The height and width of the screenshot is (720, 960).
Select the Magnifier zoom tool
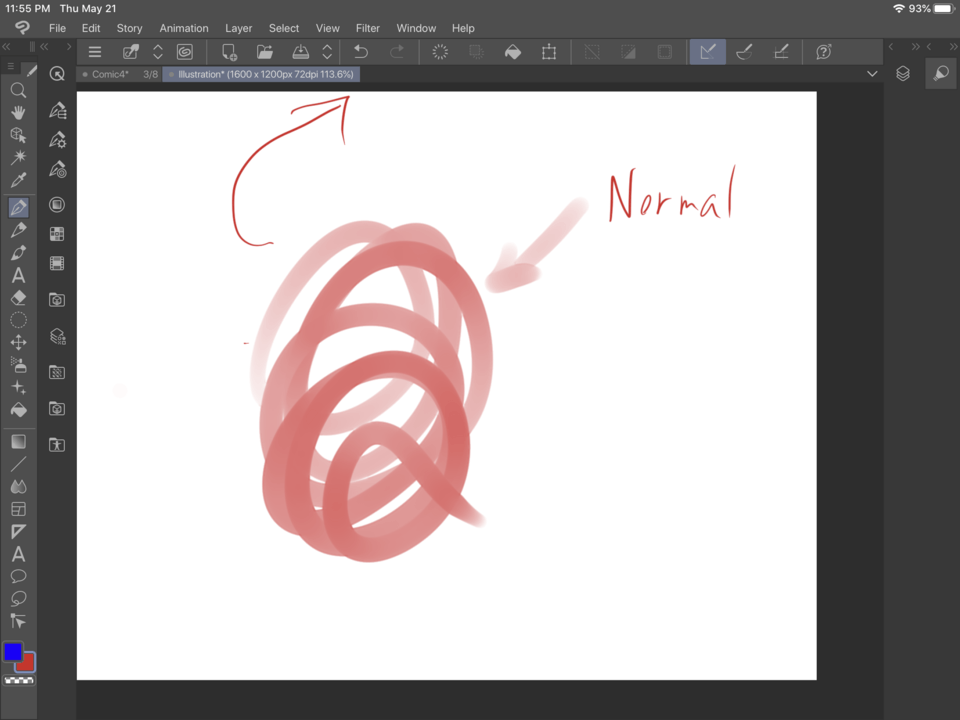[18, 90]
